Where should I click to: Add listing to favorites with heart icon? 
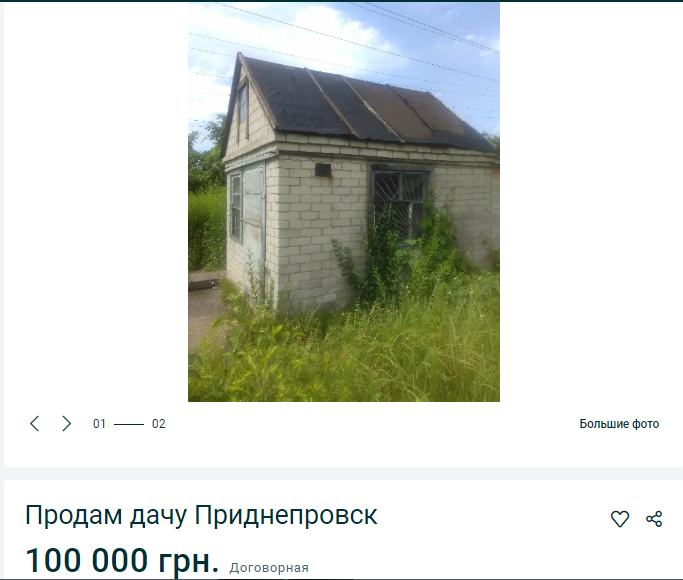619,519
